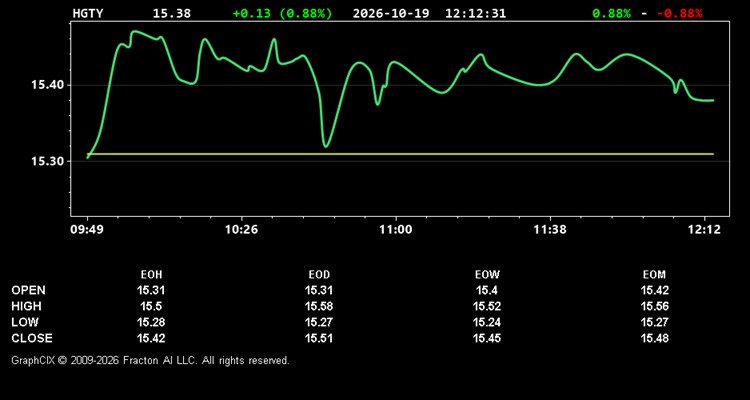Click the 11:00 time axis label
Screen dimensions: 750x400
pos(396,230)
